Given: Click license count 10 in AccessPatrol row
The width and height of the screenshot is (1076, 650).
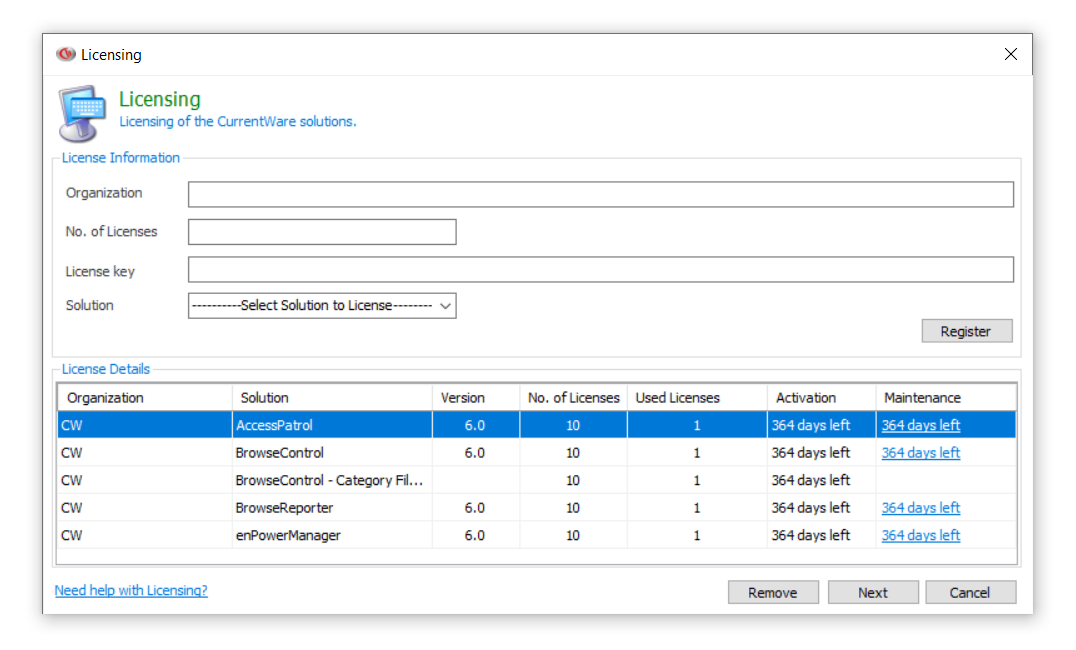Looking at the screenshot, I should click(x=573, y=426).
